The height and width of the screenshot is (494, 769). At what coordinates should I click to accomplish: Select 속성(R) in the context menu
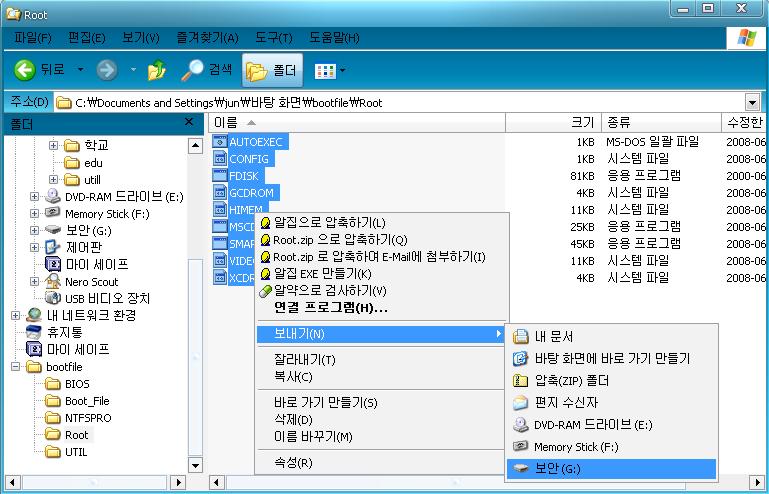click(293, 462)
